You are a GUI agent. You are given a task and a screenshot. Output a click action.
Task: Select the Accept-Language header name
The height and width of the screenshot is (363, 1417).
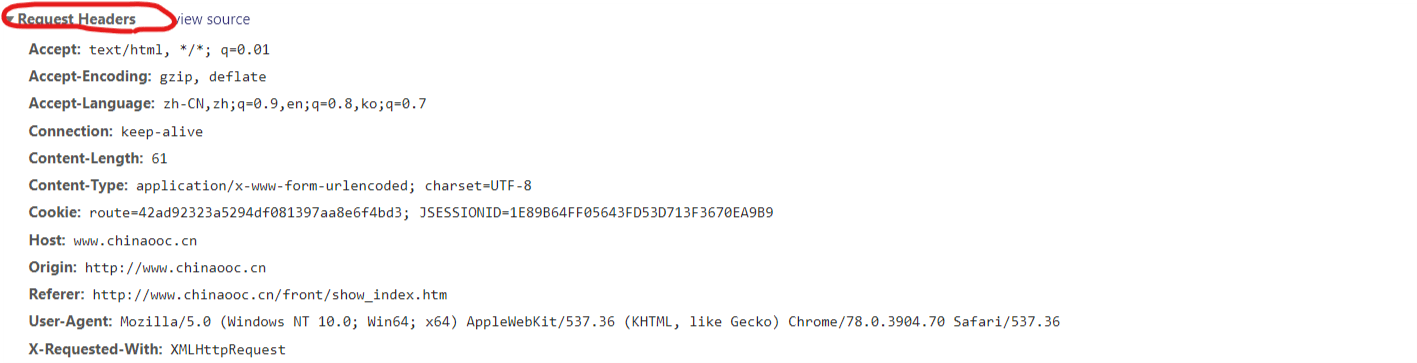pyautogui.click(x=92, y=103)
